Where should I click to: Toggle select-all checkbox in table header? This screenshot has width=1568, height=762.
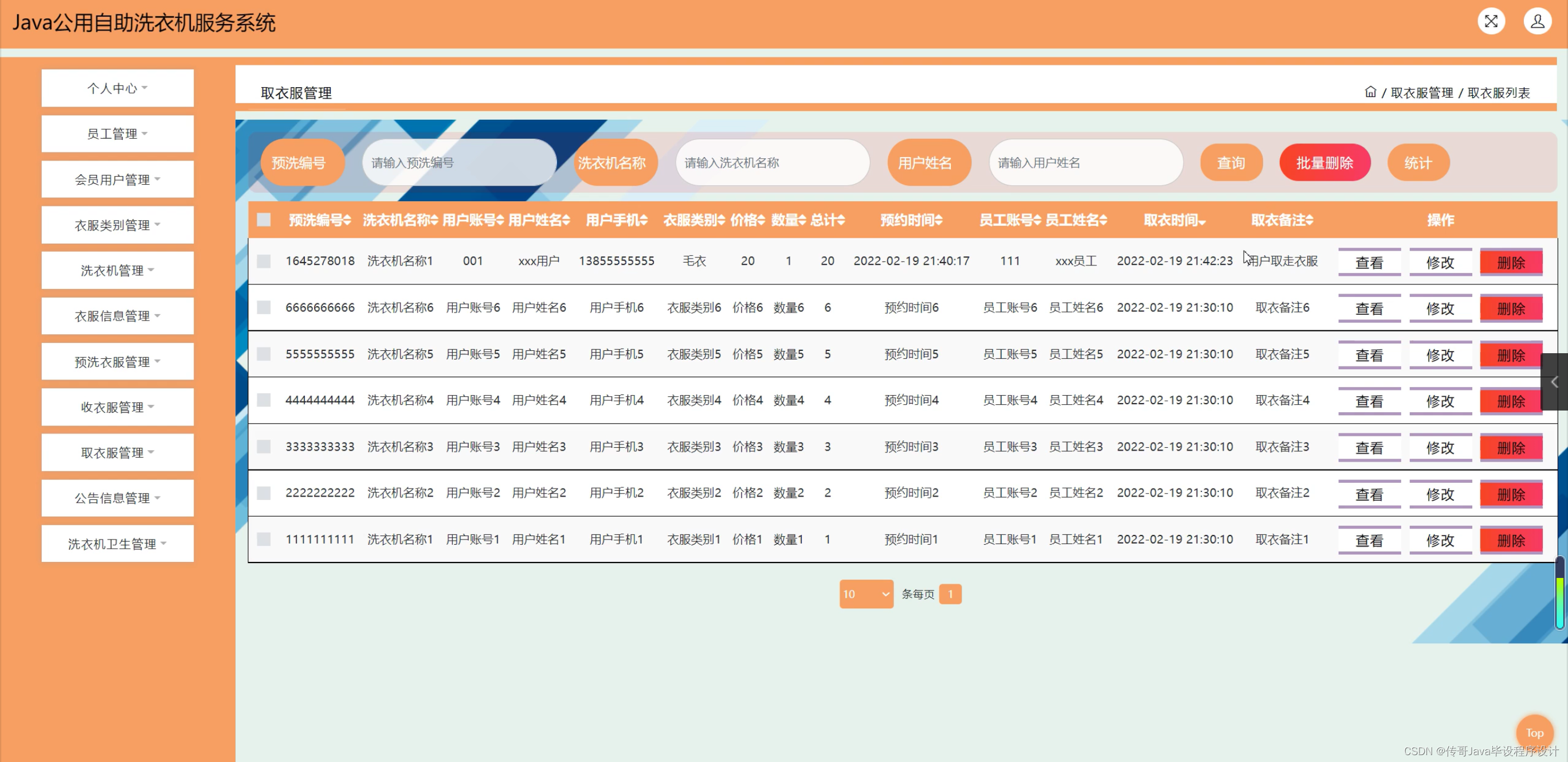264,220
